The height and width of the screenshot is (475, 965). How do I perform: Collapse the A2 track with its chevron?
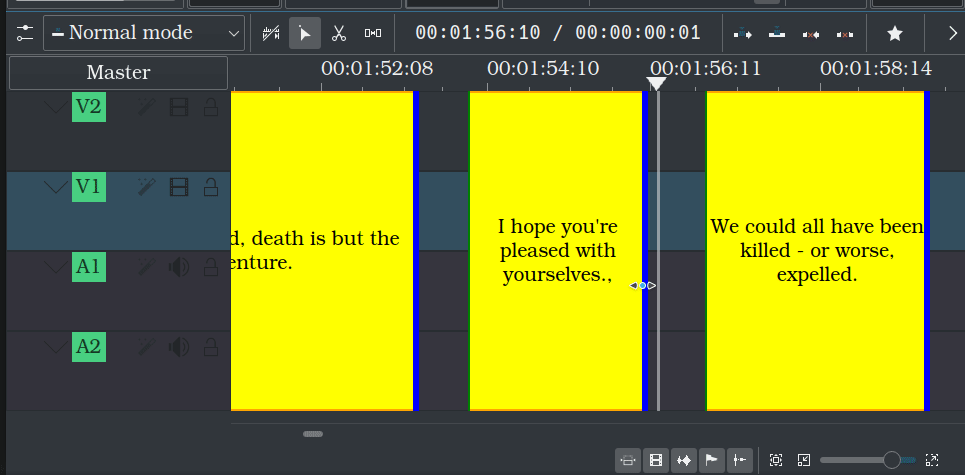[56, 347]
